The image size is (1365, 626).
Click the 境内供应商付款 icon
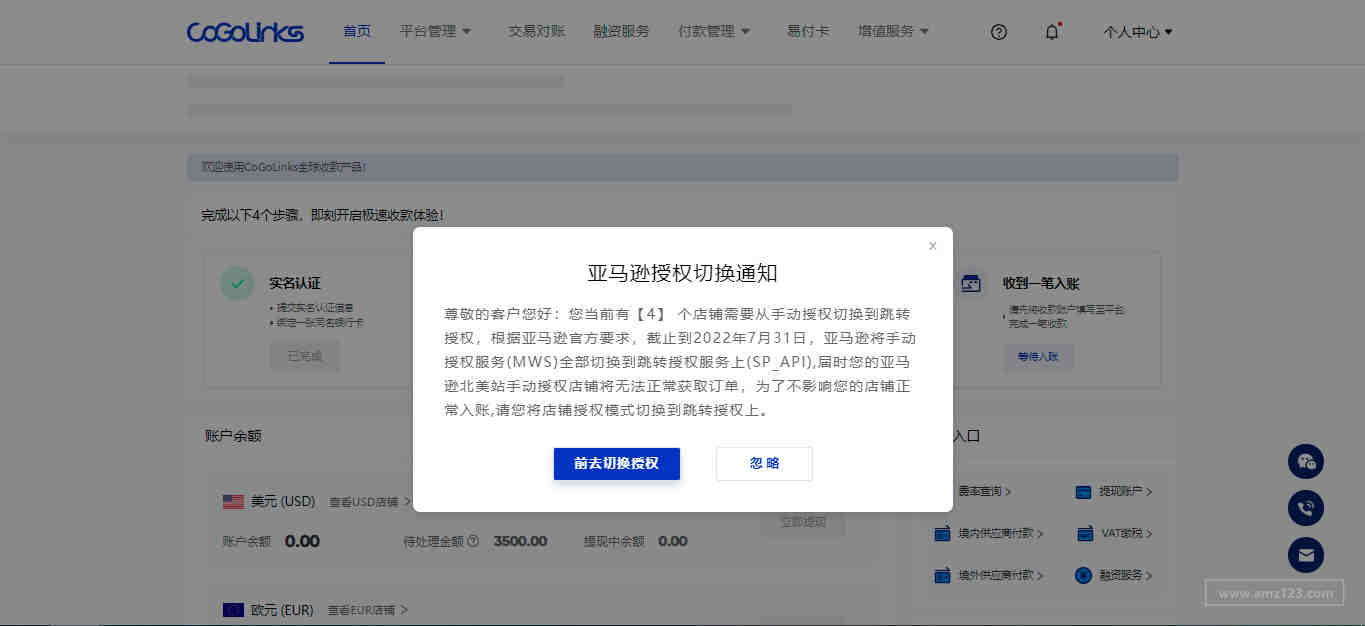[941, 534]
